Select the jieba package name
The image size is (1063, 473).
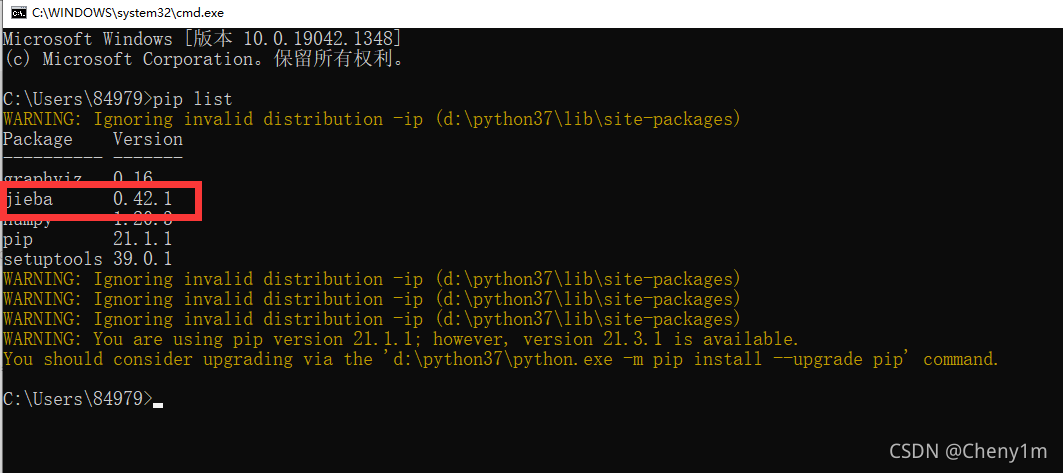pyautogui.click(x=28, y=199)
